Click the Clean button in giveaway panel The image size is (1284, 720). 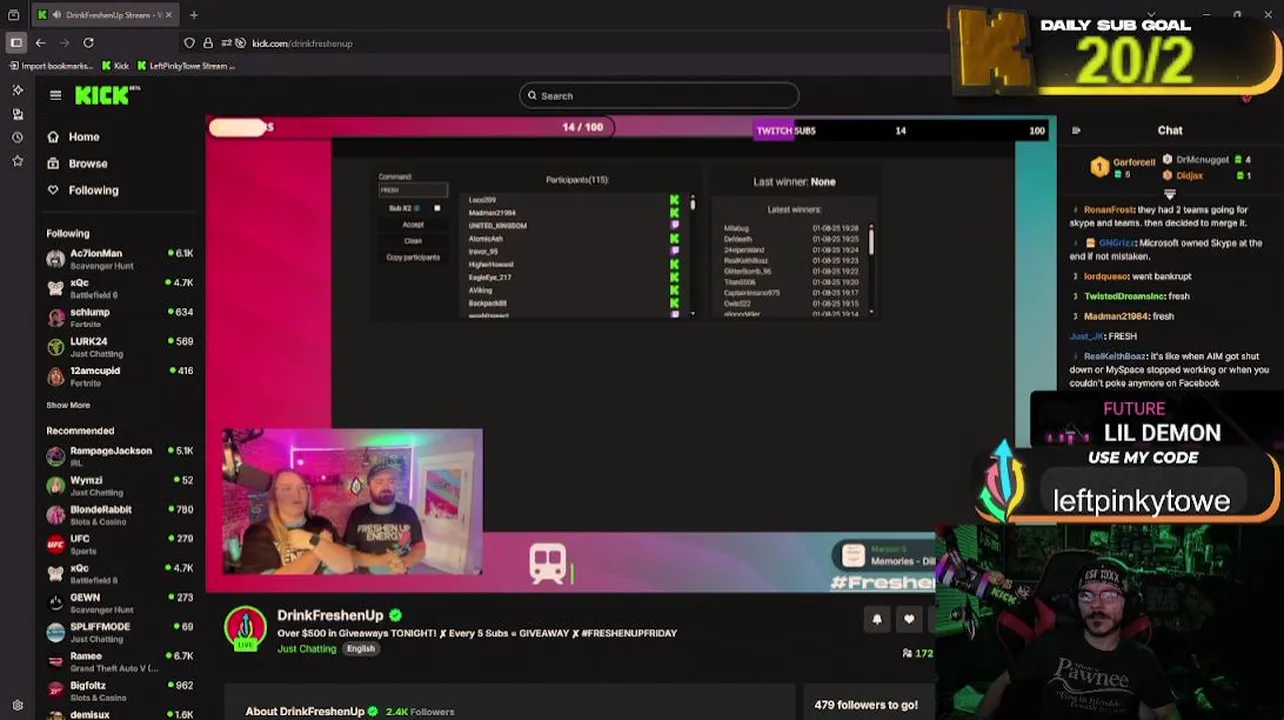click(x=413, y=241)
